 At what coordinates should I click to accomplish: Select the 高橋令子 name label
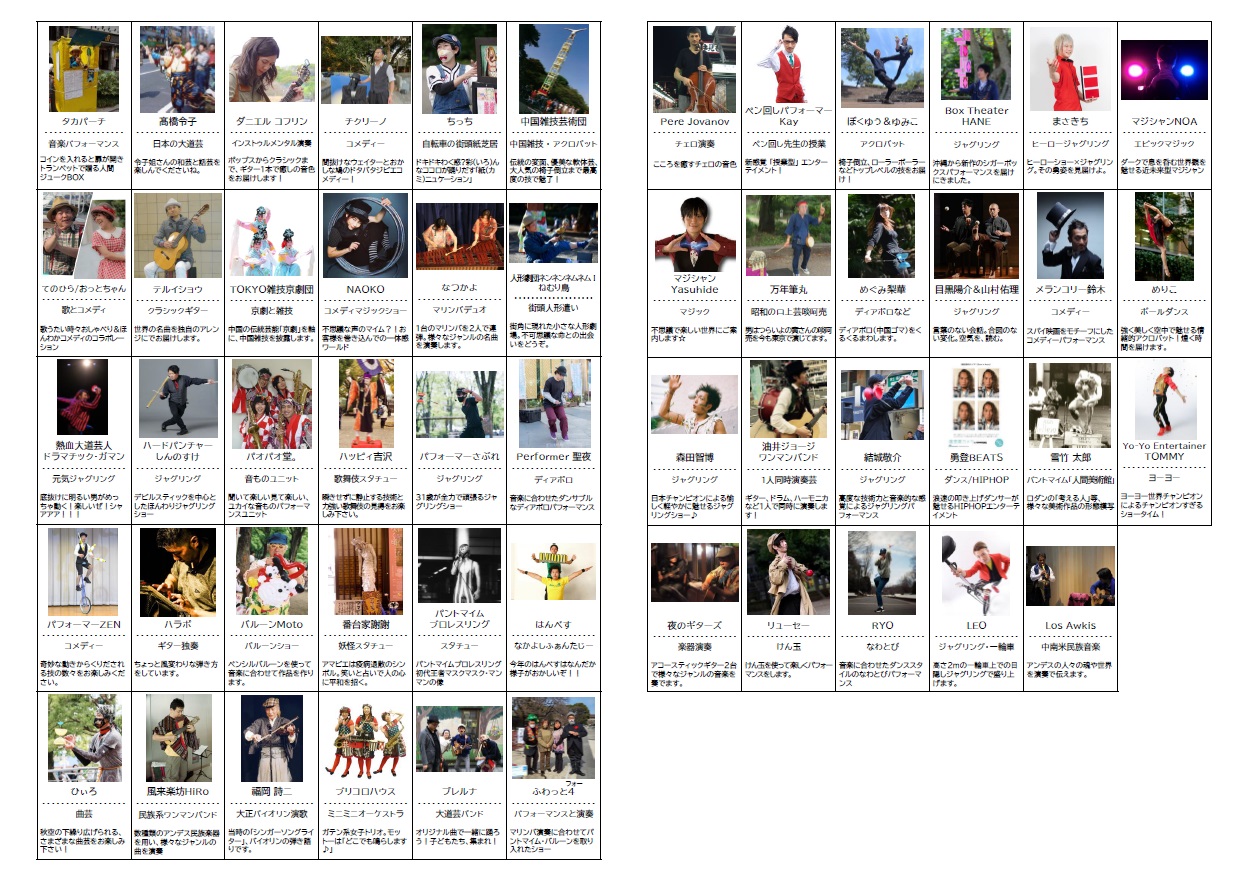177,121
